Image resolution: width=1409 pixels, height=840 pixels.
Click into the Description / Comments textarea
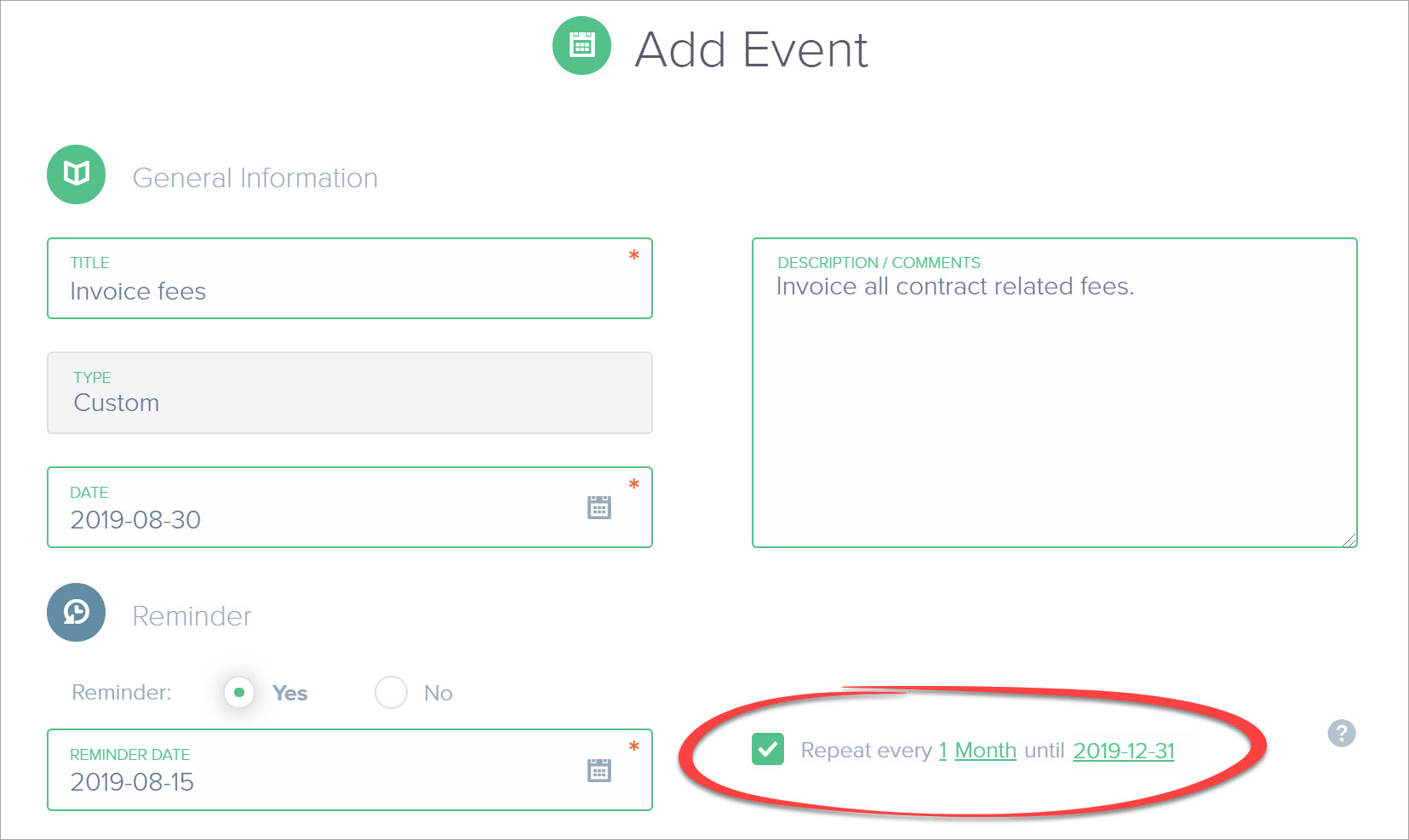coord(1055,392)
